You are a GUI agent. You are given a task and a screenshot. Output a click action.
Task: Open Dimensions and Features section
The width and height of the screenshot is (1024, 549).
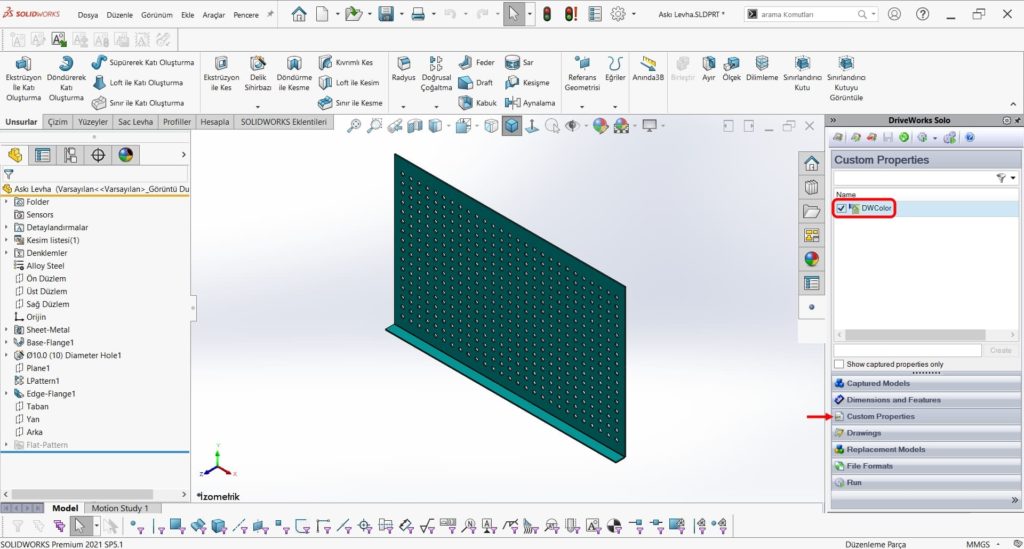[x=925, y=400]
